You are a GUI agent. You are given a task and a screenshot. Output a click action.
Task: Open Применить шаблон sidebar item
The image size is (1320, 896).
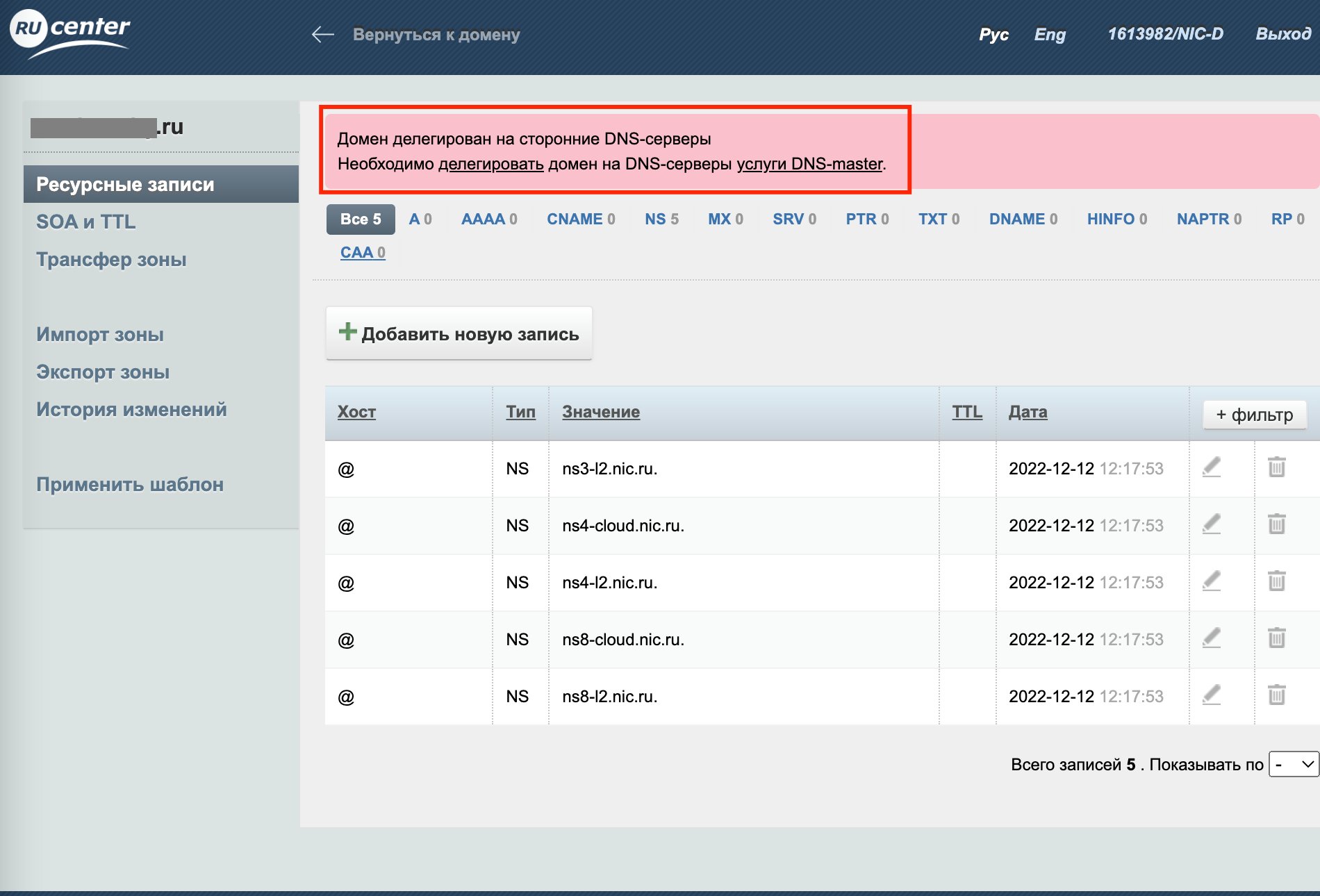tap(130, 484)
